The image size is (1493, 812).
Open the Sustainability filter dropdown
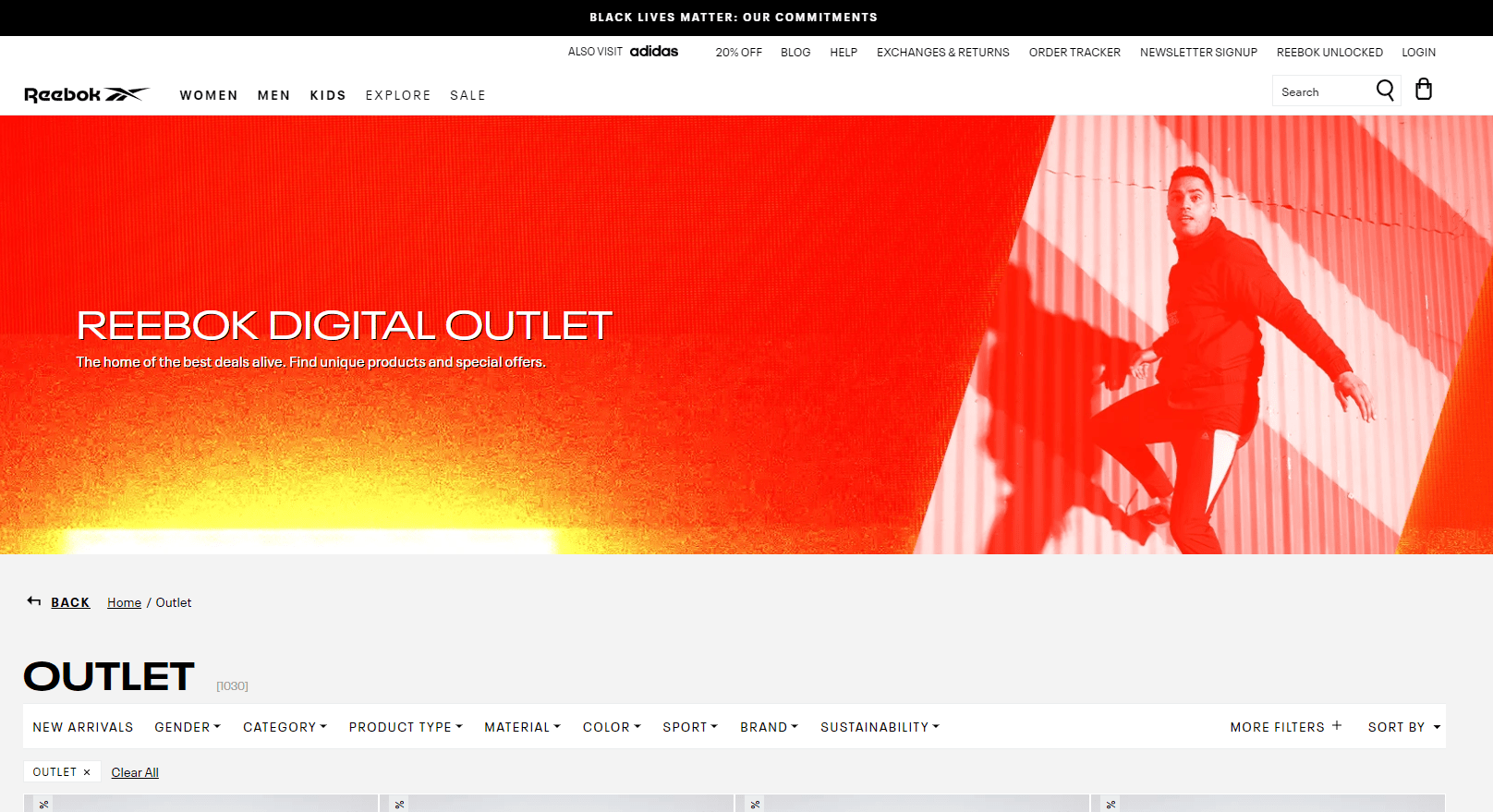tap(880, 727)
